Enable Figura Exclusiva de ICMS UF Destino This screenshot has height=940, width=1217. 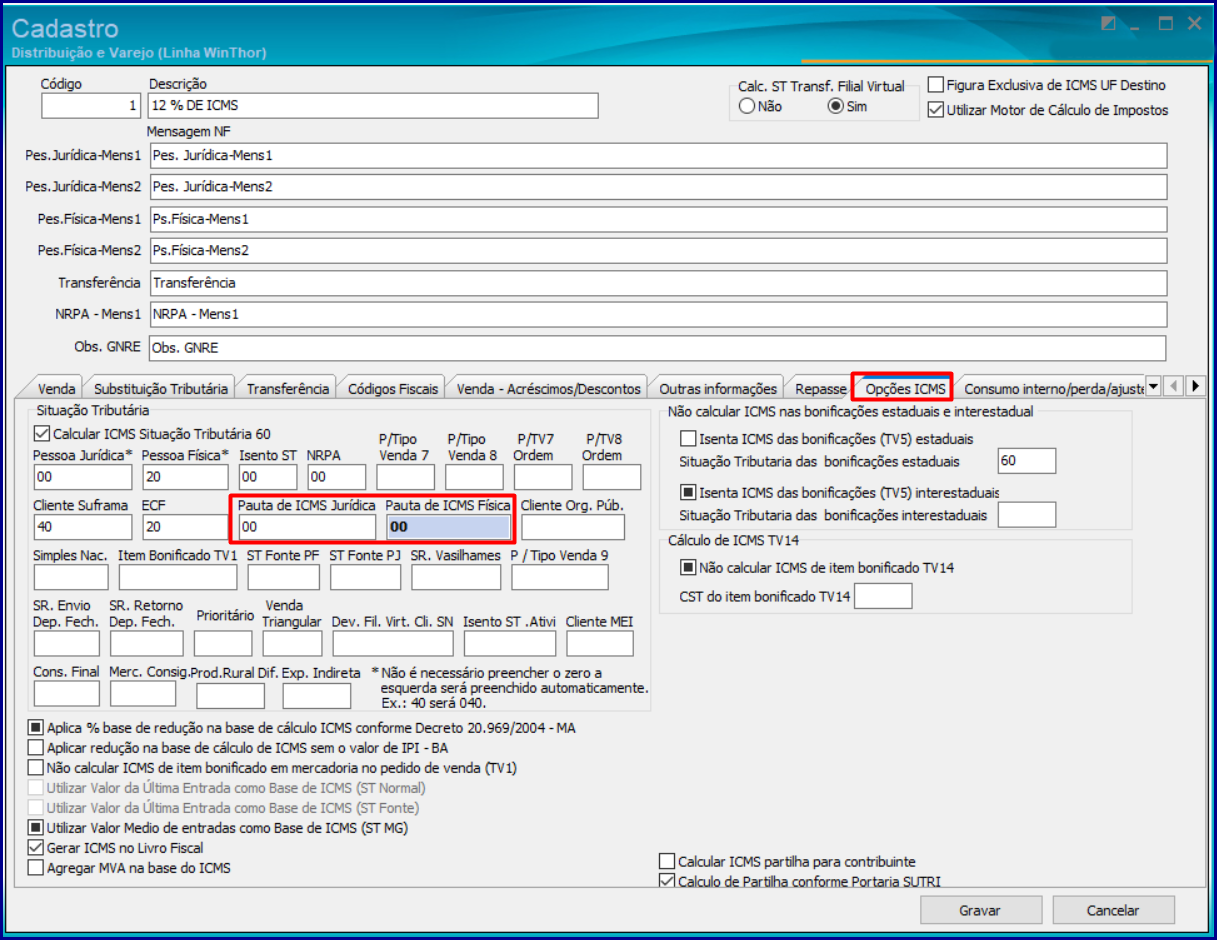tap(936, 85)
